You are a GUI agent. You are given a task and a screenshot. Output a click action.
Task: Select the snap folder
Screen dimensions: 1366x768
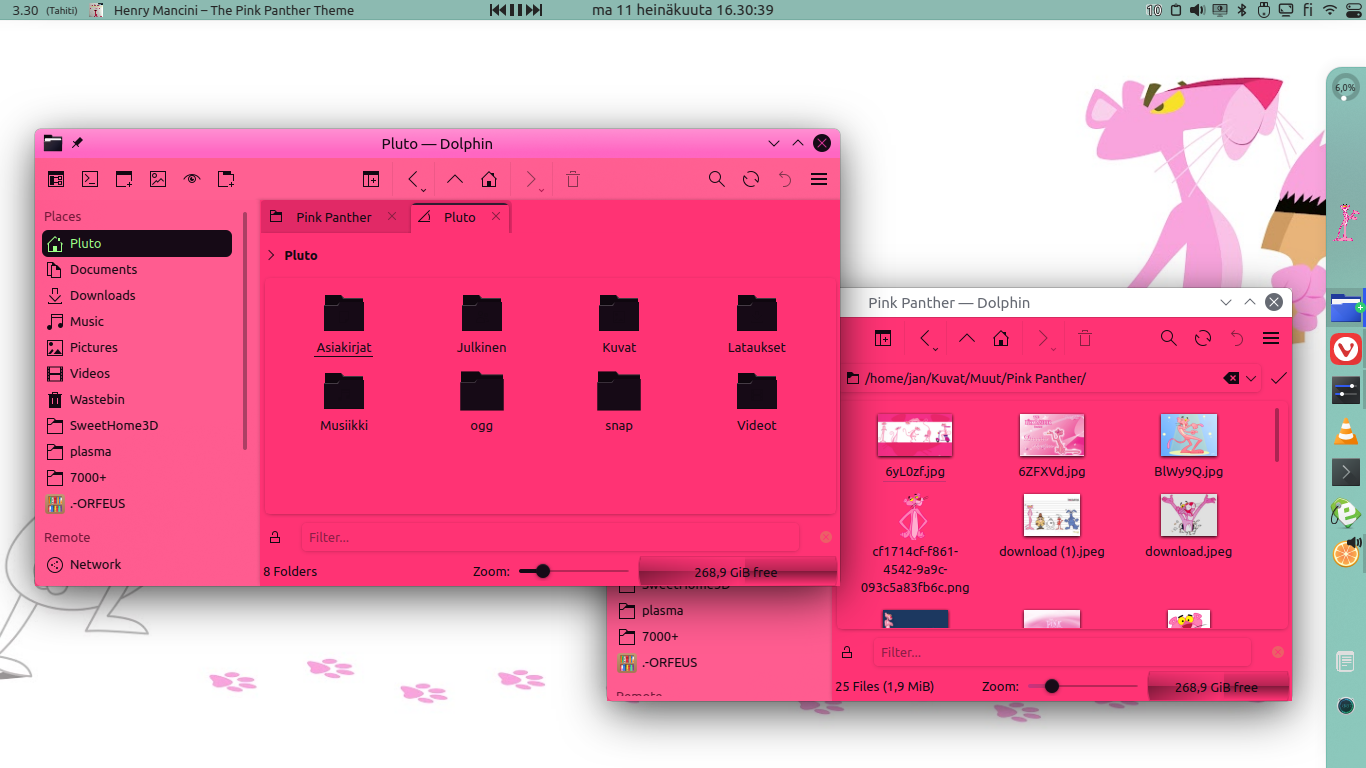coord(619,402)
